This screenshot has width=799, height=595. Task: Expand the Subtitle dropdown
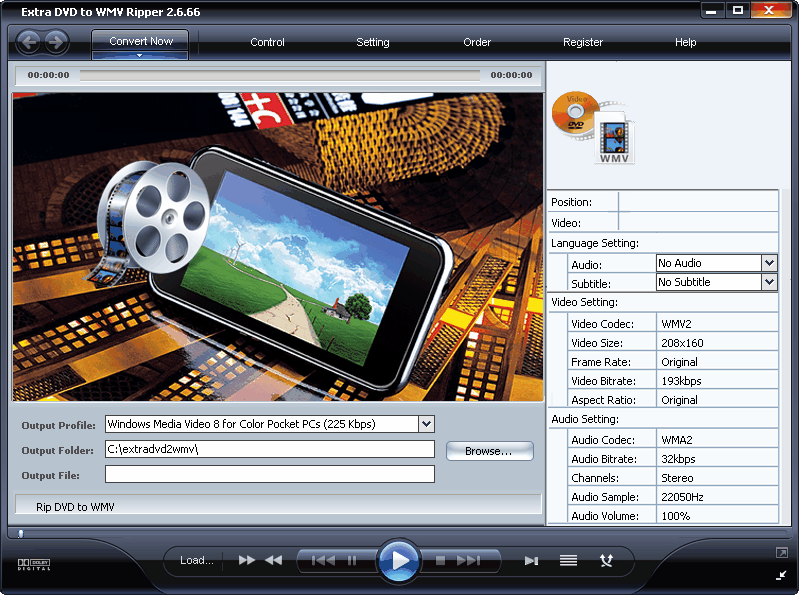pyautogui.click(x=769, y=282)
